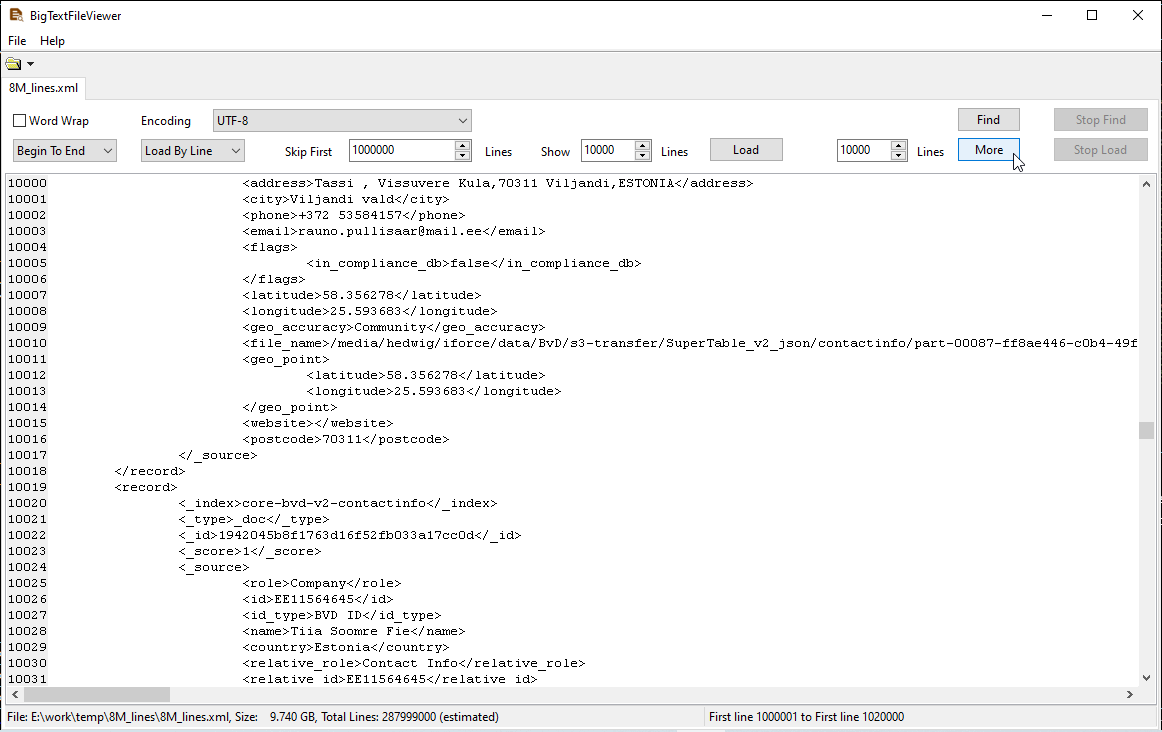
Task: Increase the Skip First value with up arrow
Action: coord(462,146)
